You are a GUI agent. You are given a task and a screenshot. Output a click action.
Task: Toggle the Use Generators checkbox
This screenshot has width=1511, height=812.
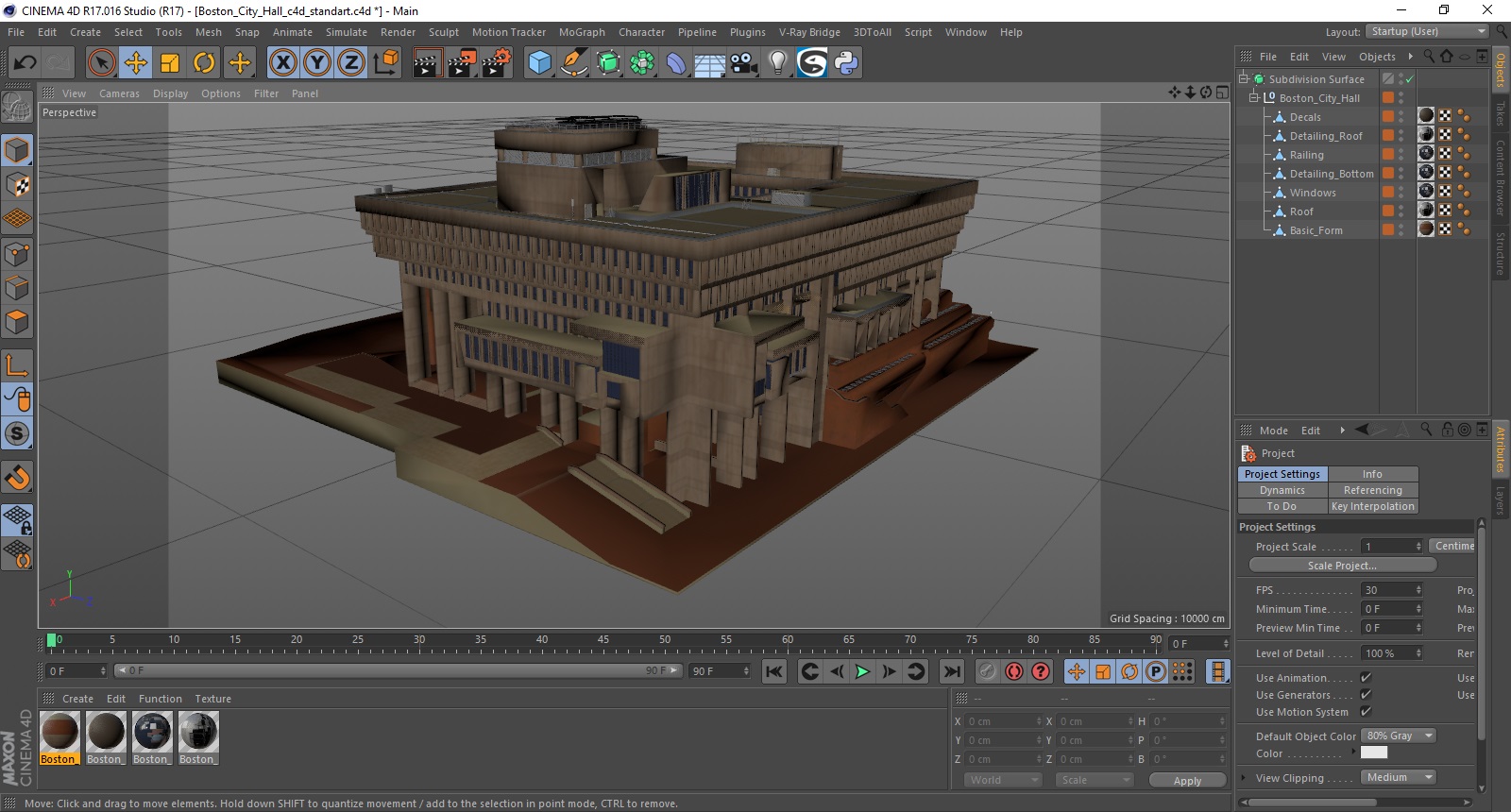tap(1366, 695)
